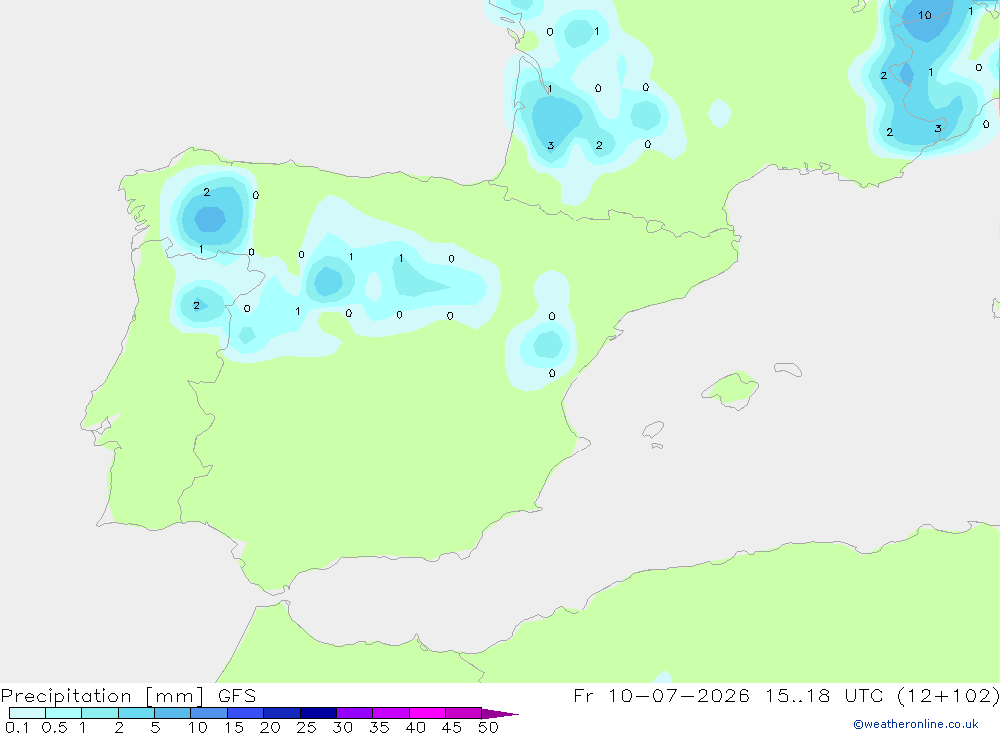Click the "15" legend scale label

point(233,727)
